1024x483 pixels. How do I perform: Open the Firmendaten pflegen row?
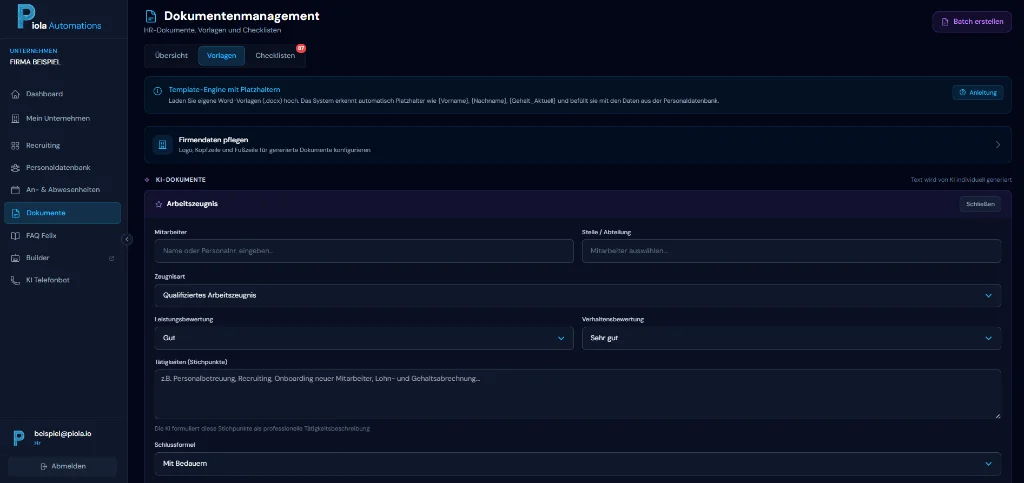pyautogui.click(x=577, y=145)
